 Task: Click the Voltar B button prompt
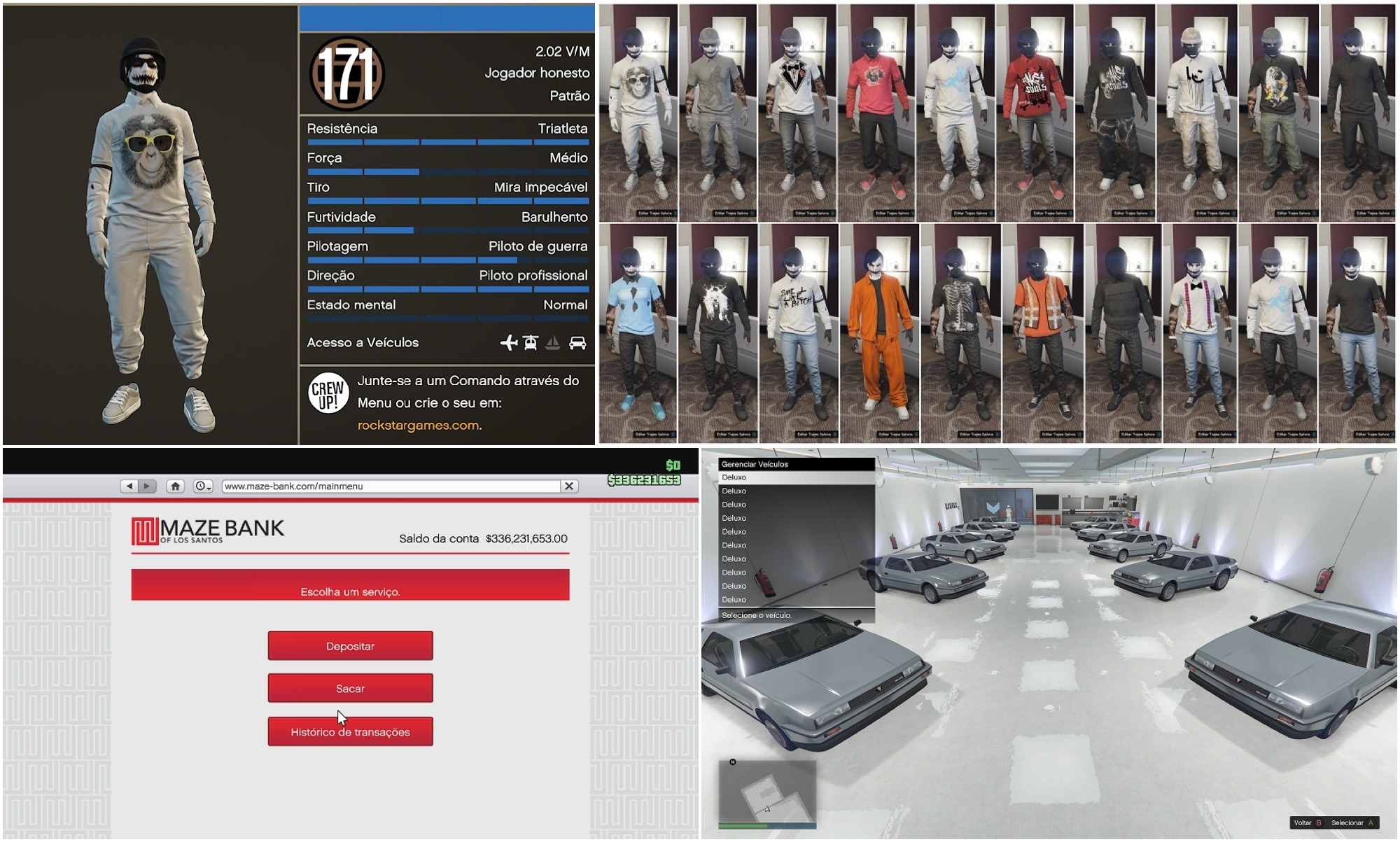click(1308, 822)
